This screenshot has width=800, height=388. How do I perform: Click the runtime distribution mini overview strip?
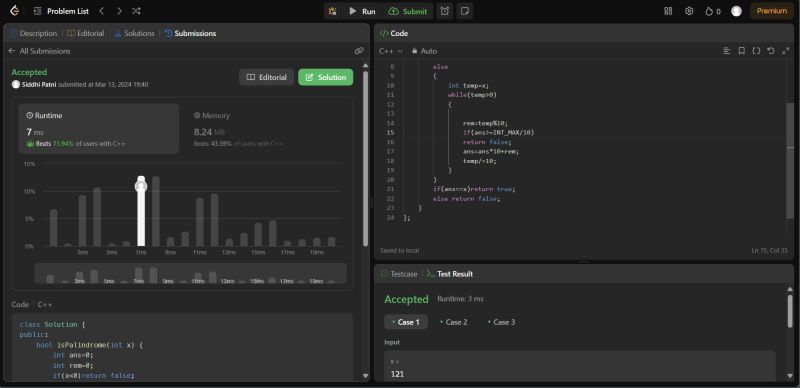pos(190,273)
